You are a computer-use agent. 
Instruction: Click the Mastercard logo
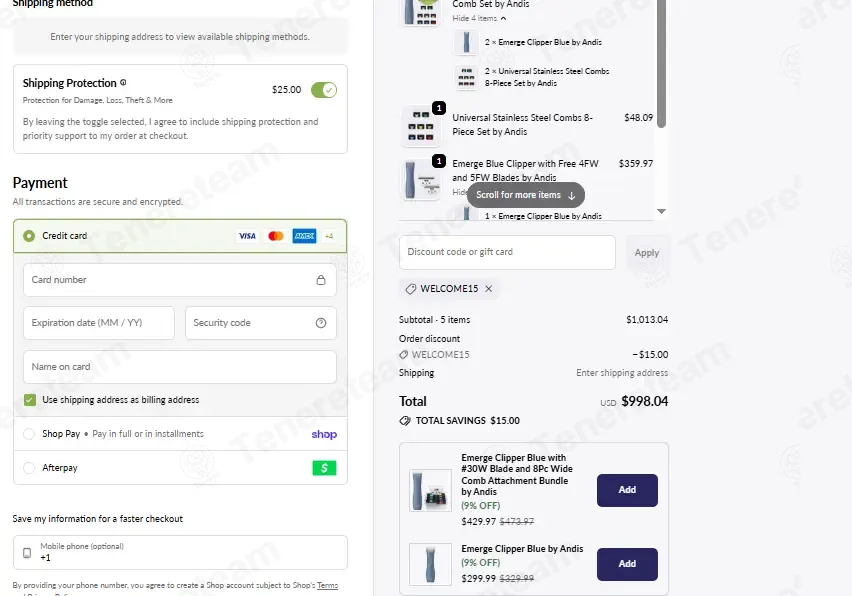point(276,236)
